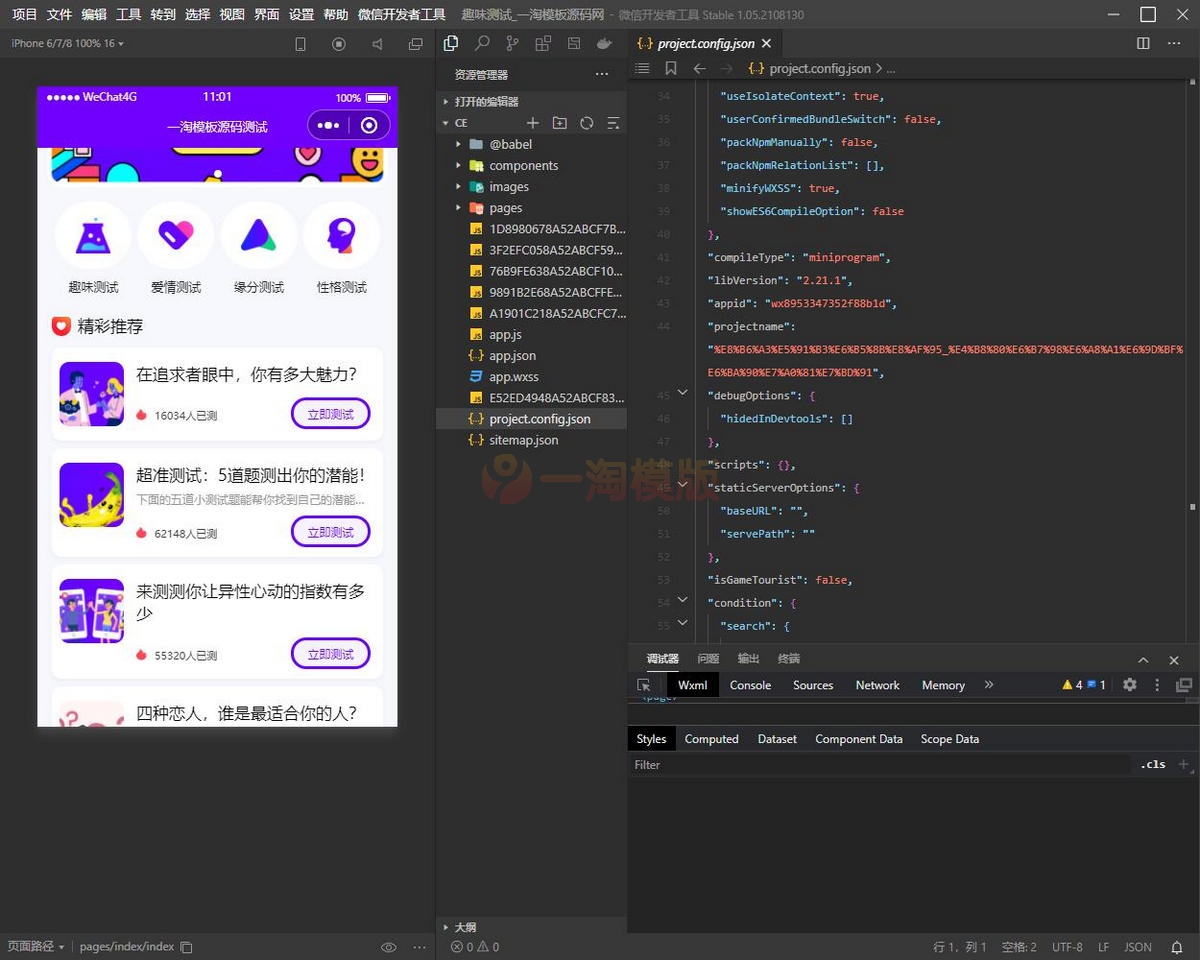Open the Source Control branch icon
The height and width of the screenshot is (960, 1200).
pyautogui.click(x=513, y=43)
